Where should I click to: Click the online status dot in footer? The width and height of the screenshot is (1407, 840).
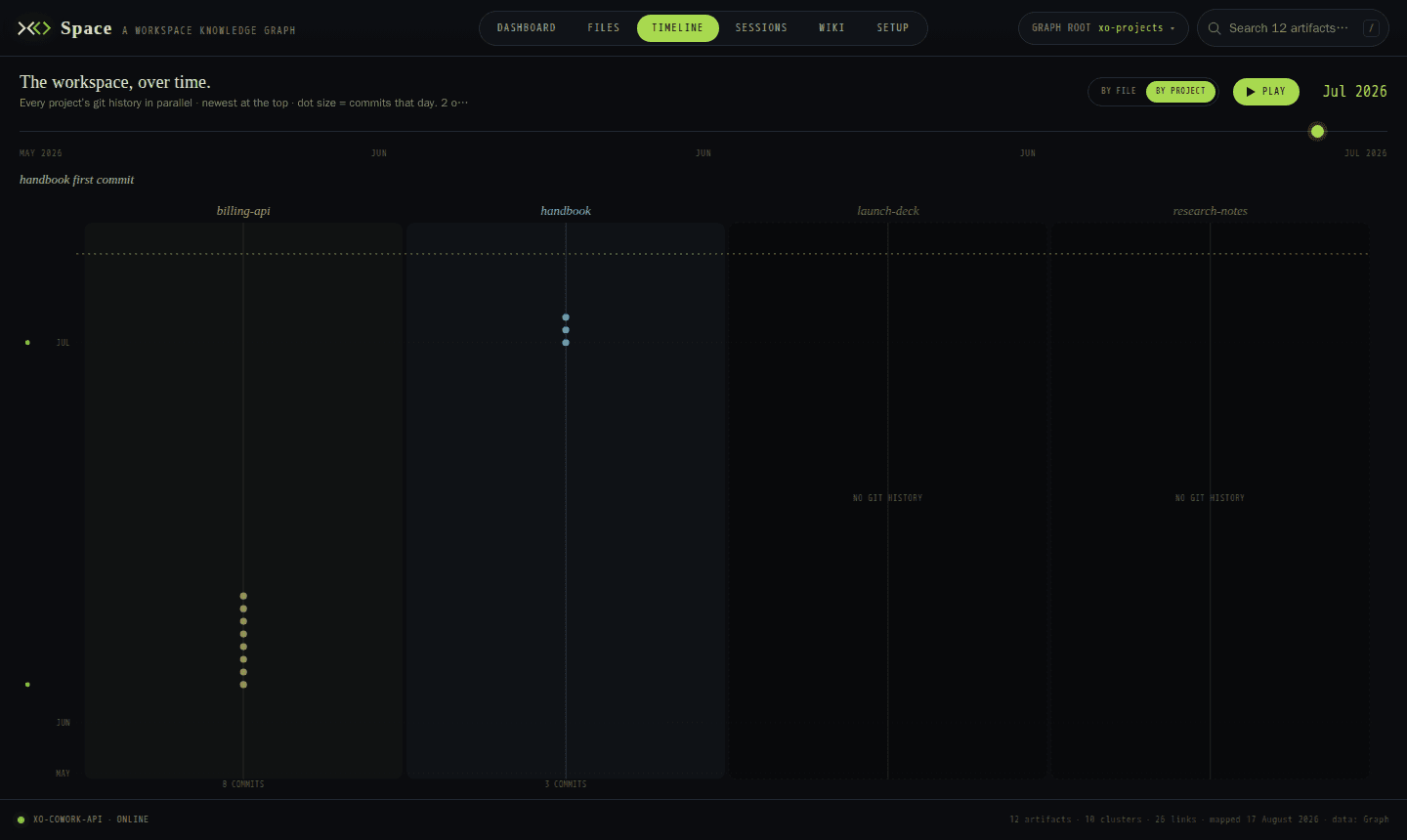(21, 819)
